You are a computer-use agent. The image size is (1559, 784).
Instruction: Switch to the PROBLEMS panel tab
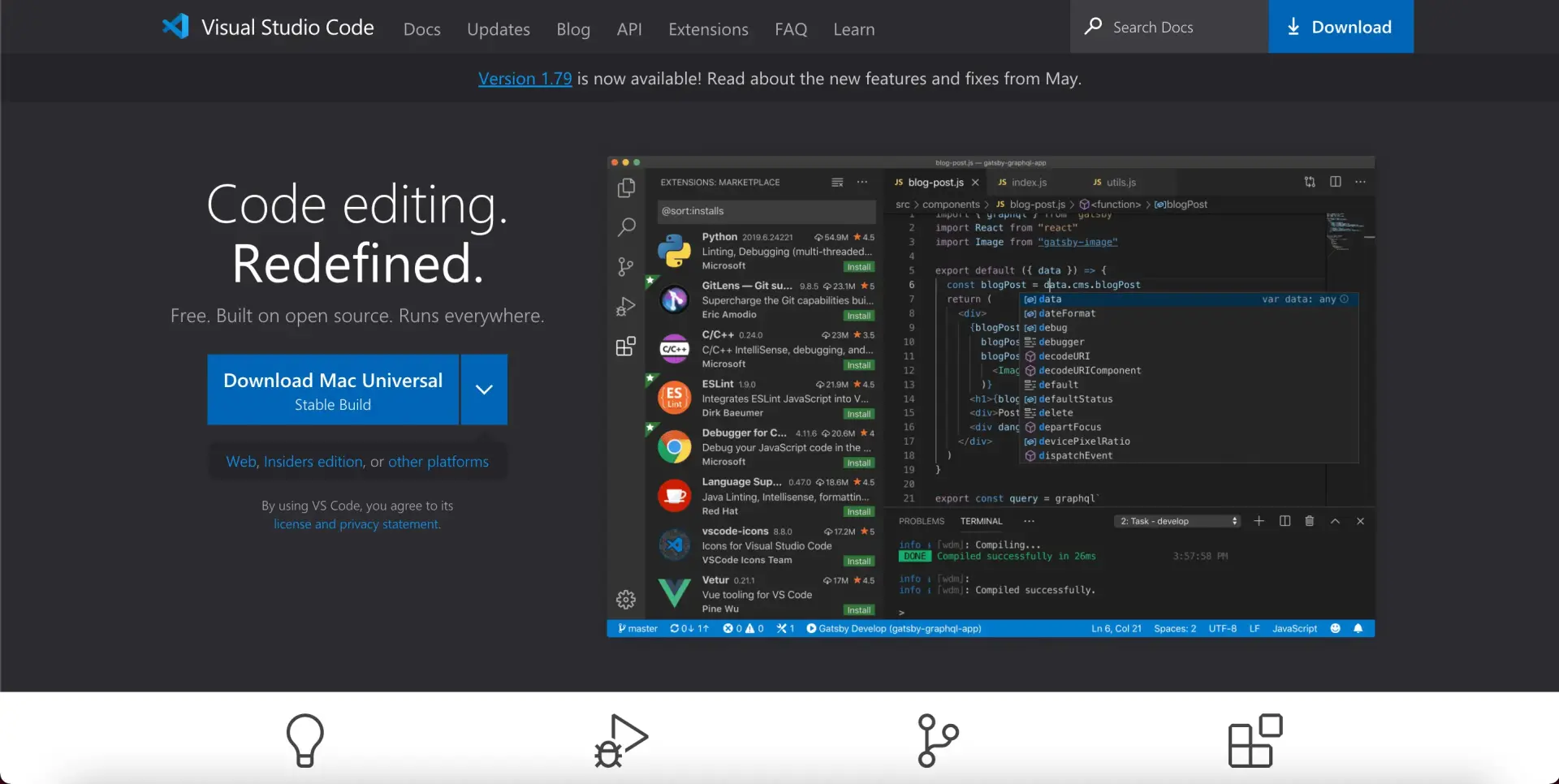922,521
